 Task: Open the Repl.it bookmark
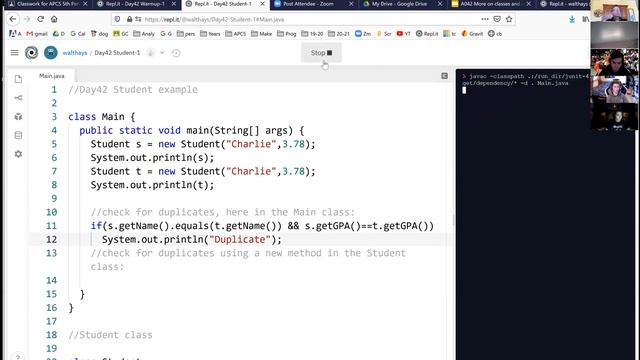coord(427,34)
